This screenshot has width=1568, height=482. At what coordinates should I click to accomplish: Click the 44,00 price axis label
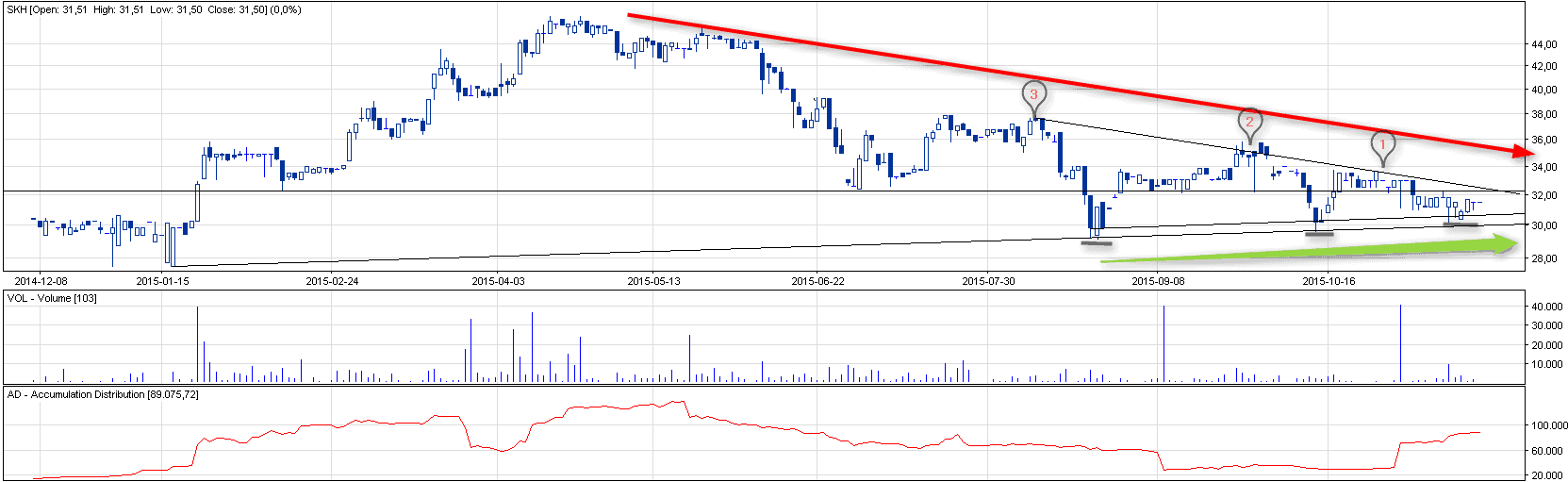click(x=1543, y=44)
